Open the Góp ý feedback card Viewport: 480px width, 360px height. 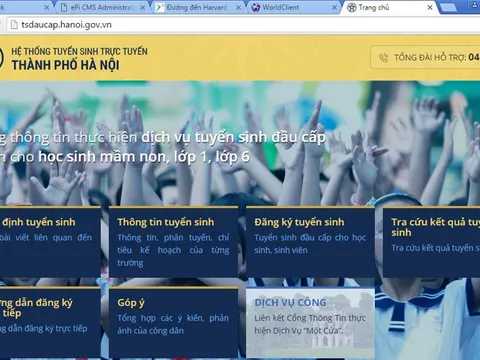point(173,322)
